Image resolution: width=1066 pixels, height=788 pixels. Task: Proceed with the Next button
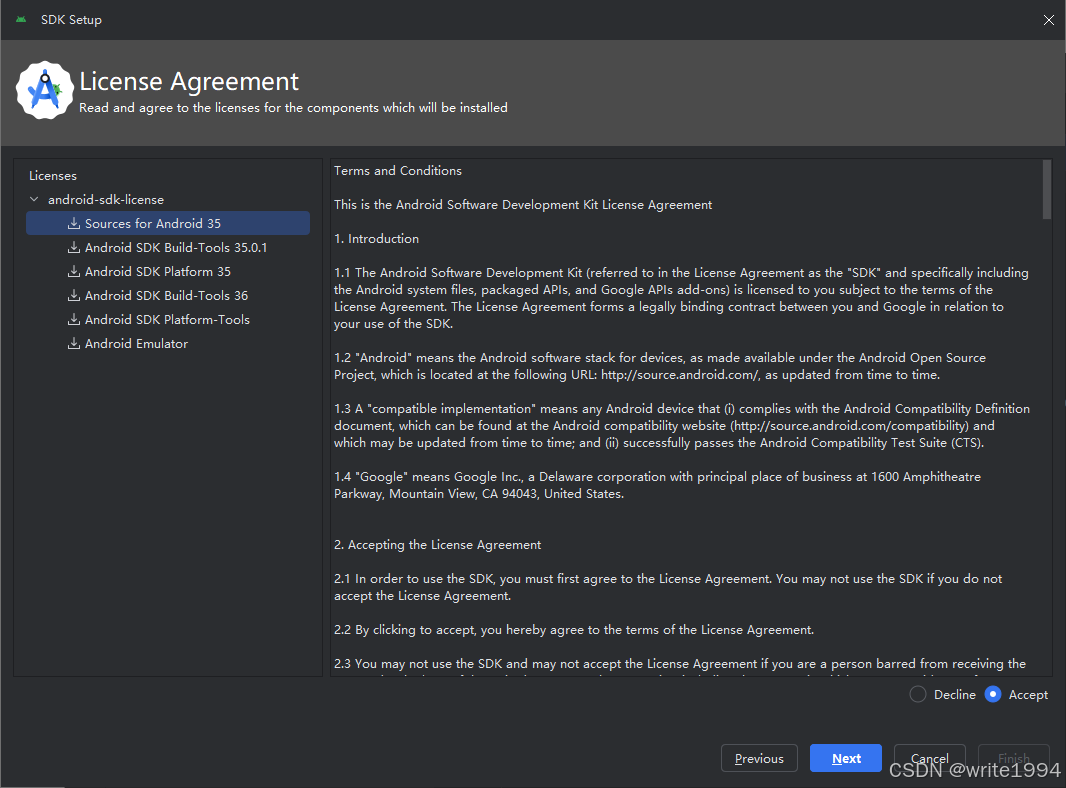tap(846, 758)
